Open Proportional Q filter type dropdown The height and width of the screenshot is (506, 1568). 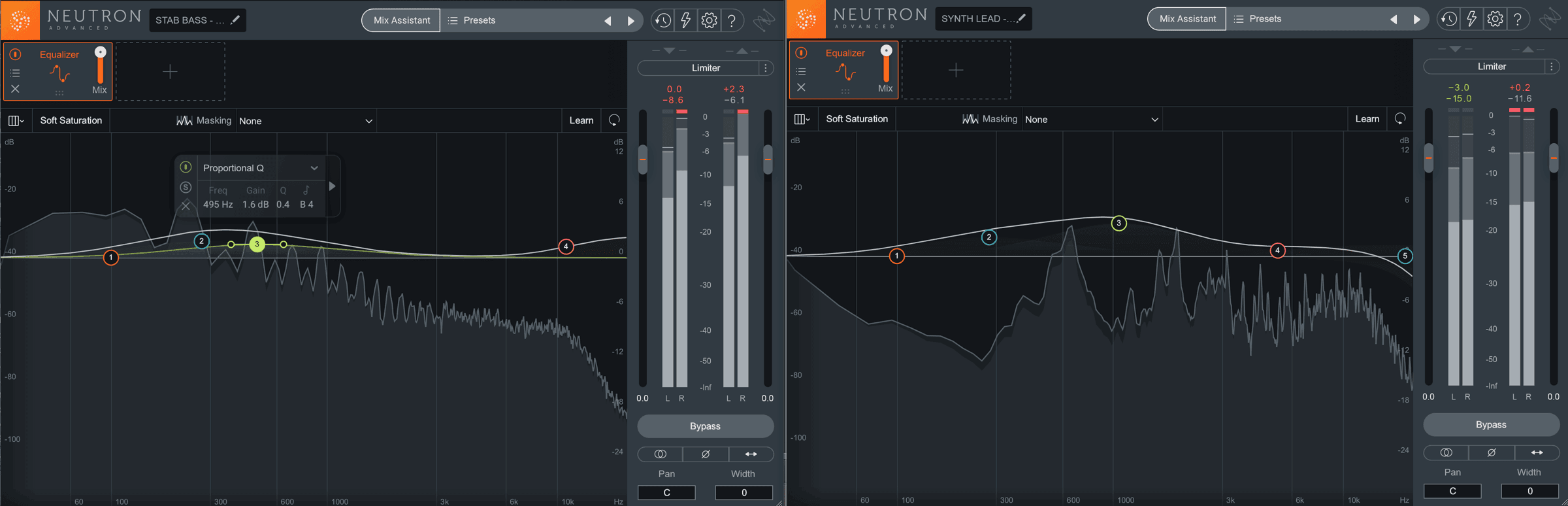[x=260, y=168]
